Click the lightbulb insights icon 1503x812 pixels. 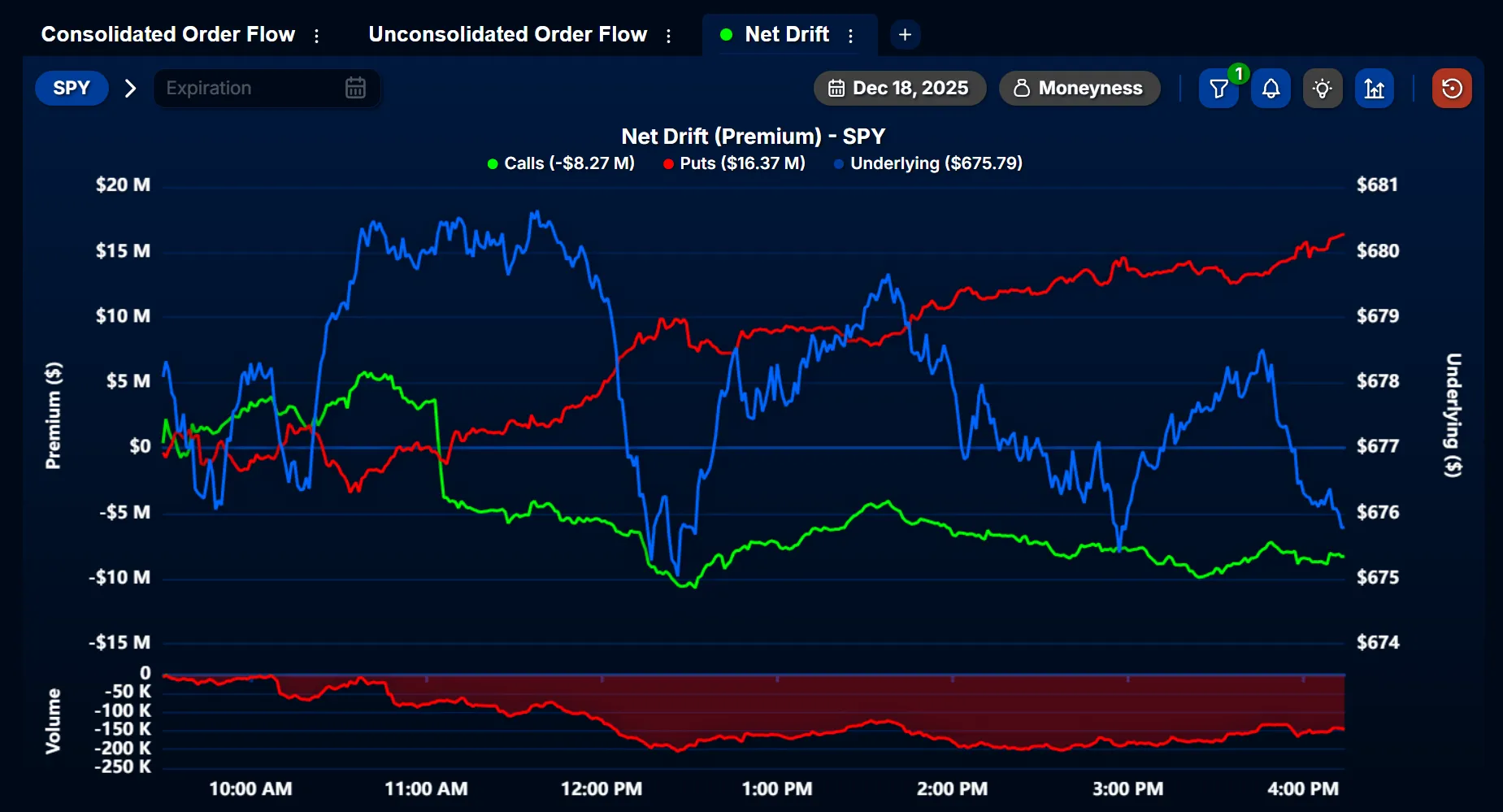pos(1323,89)
